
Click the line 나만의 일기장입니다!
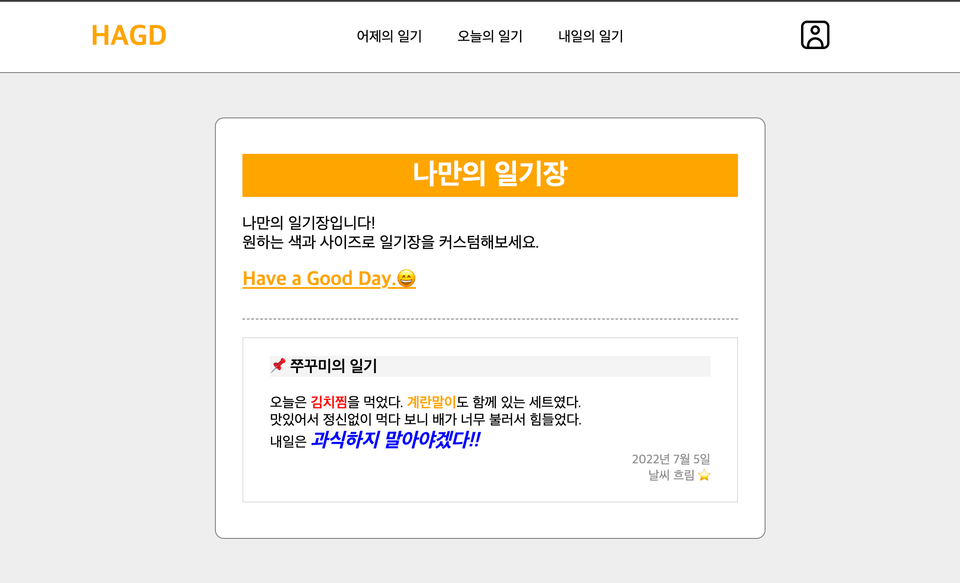(309, 223)
